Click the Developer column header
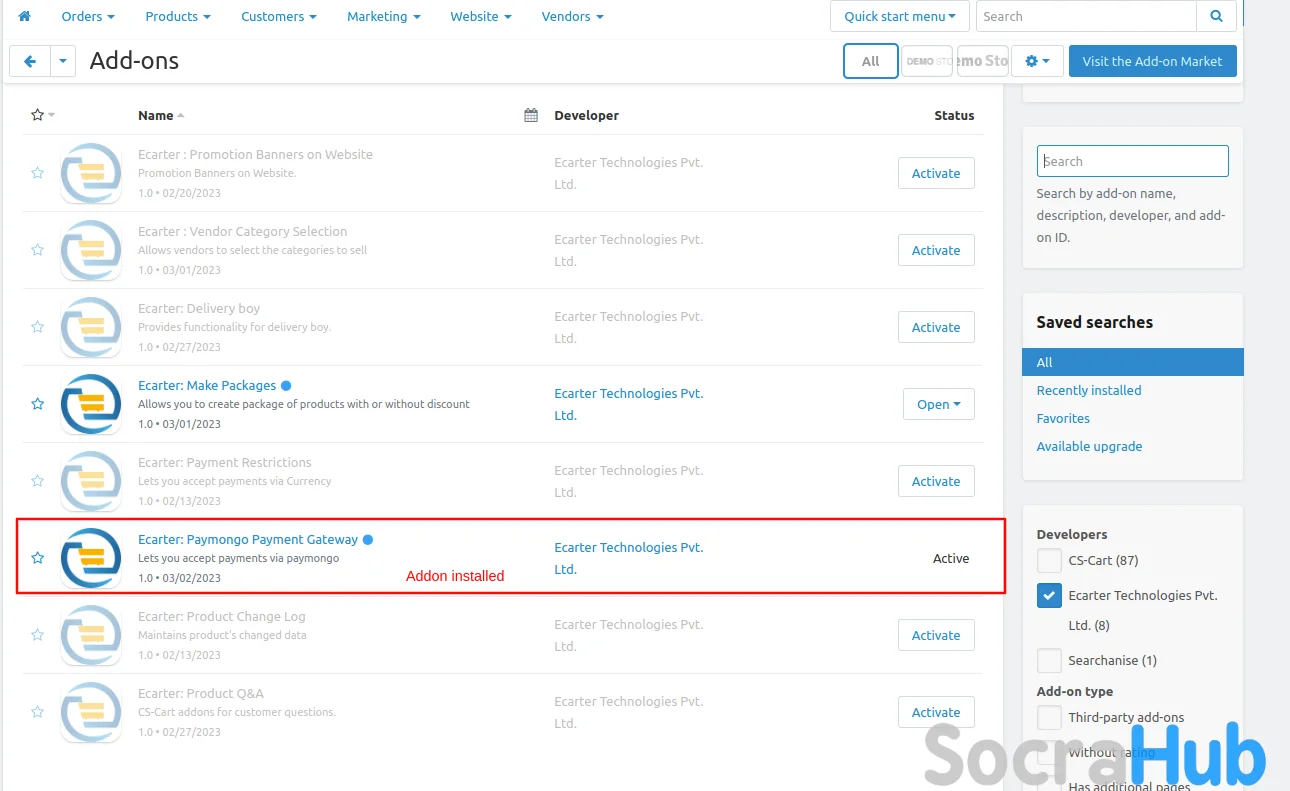 pyautogui.click(x=587, y=115)
